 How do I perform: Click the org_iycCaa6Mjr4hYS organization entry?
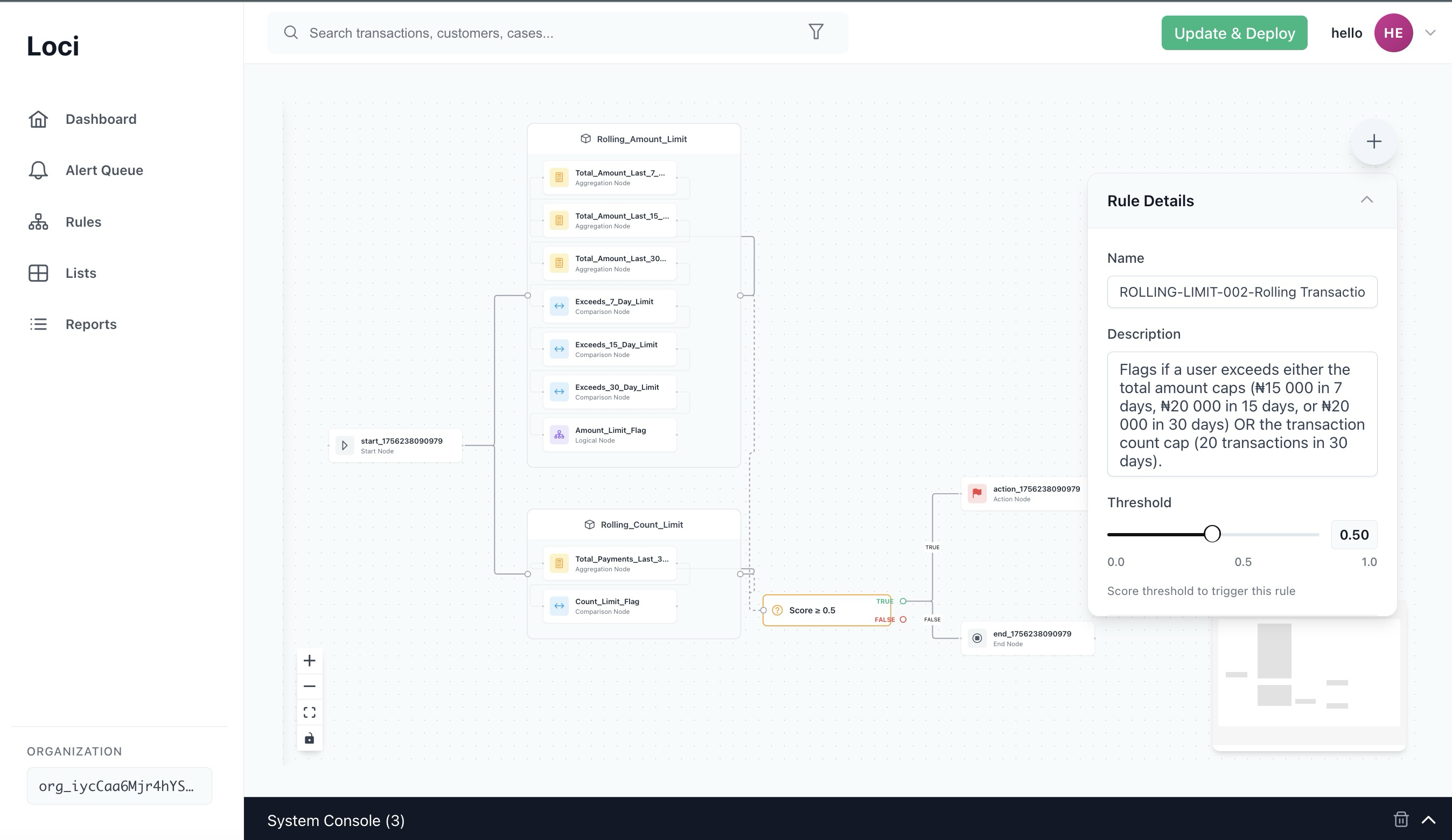[x=119, y=785]
